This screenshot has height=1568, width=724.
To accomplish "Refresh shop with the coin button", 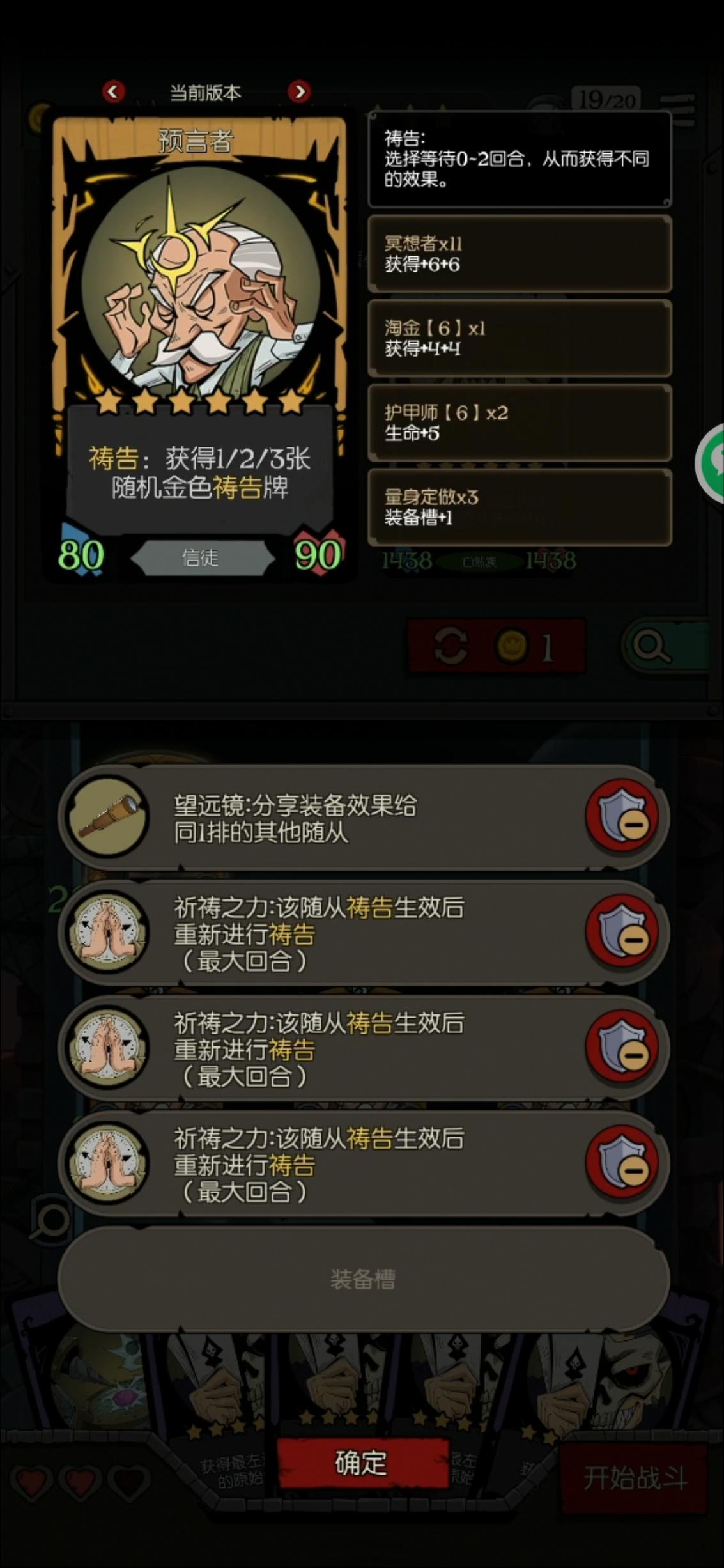I will [x=497, y=646].
